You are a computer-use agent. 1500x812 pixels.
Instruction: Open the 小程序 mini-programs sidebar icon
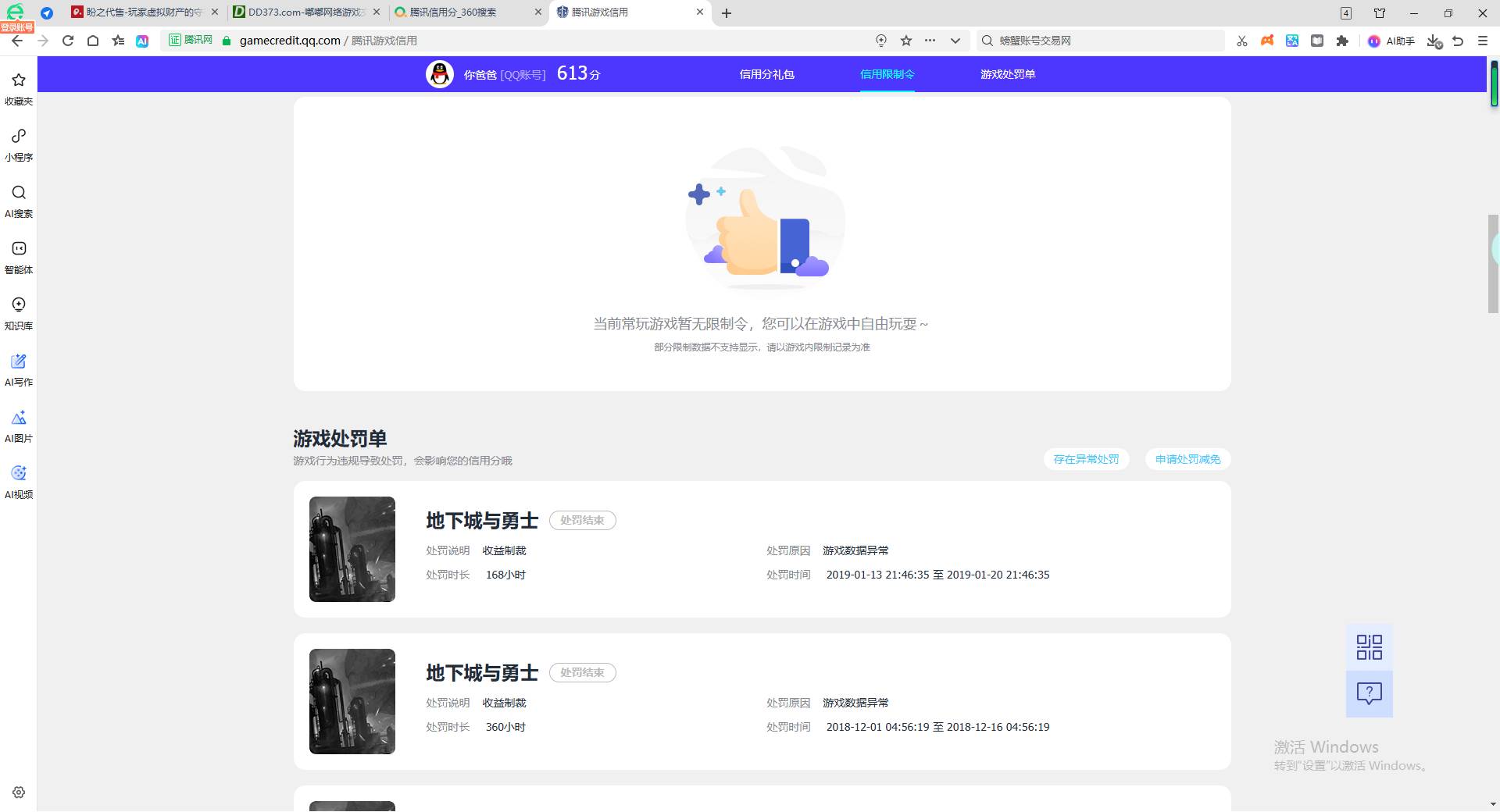click(x=19, y=144)
